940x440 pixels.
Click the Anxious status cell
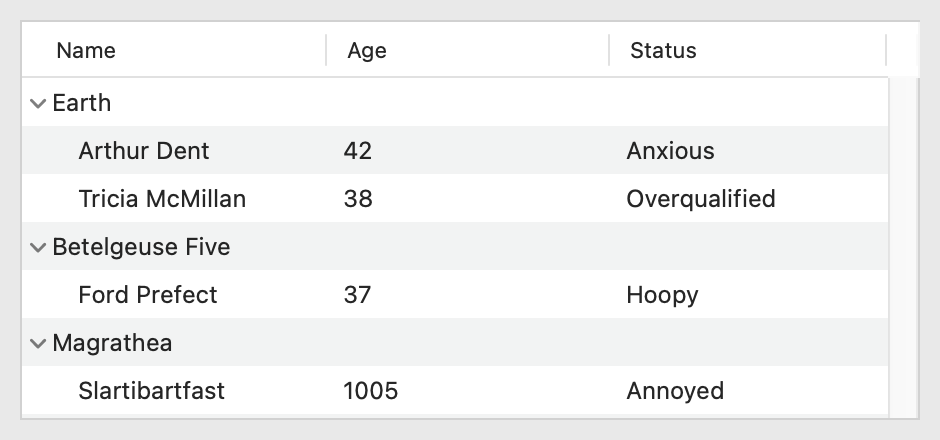[x=670, y=151]
